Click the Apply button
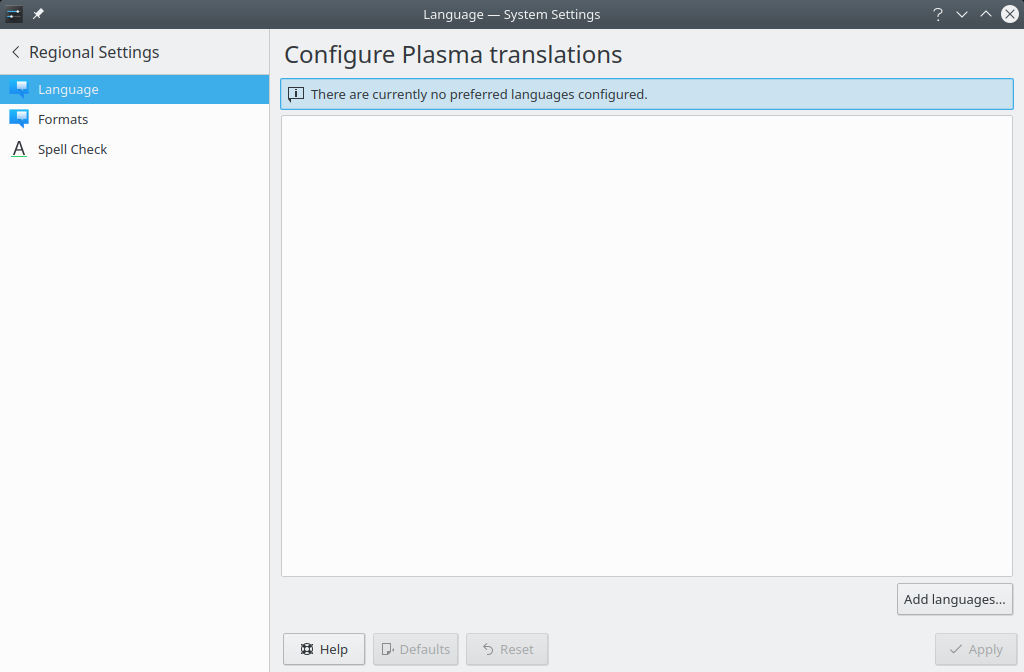The image size is (1024, 672). pos(976,649)
